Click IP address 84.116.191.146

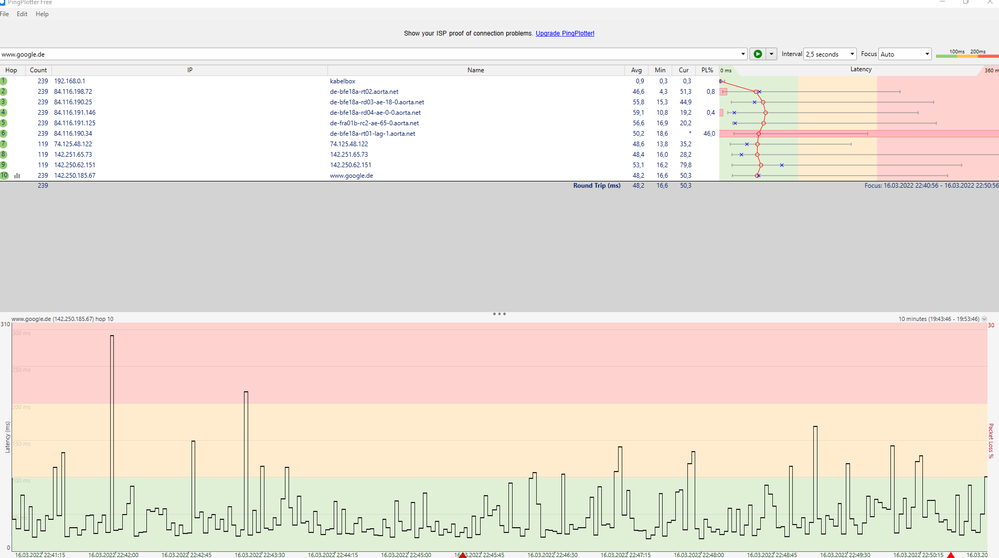click(75, 113)
